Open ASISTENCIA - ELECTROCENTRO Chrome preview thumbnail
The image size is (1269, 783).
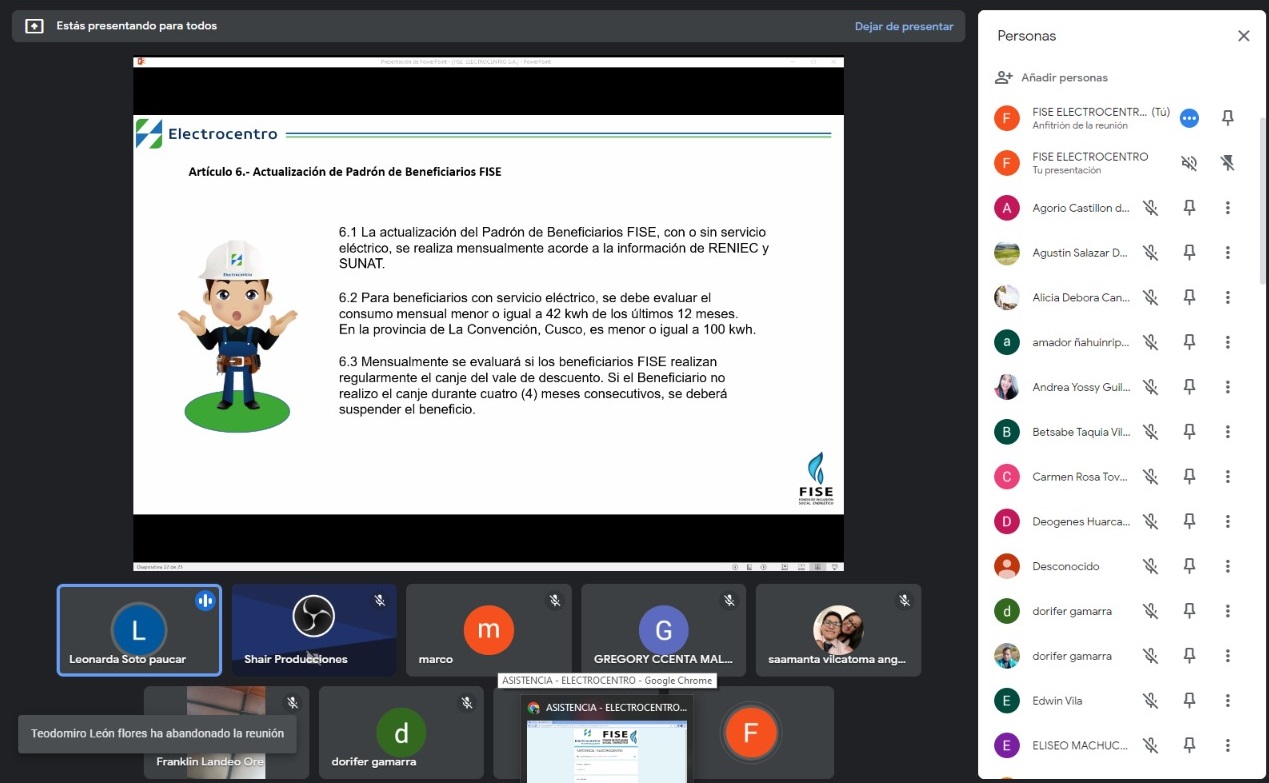[x=608, y=740]
